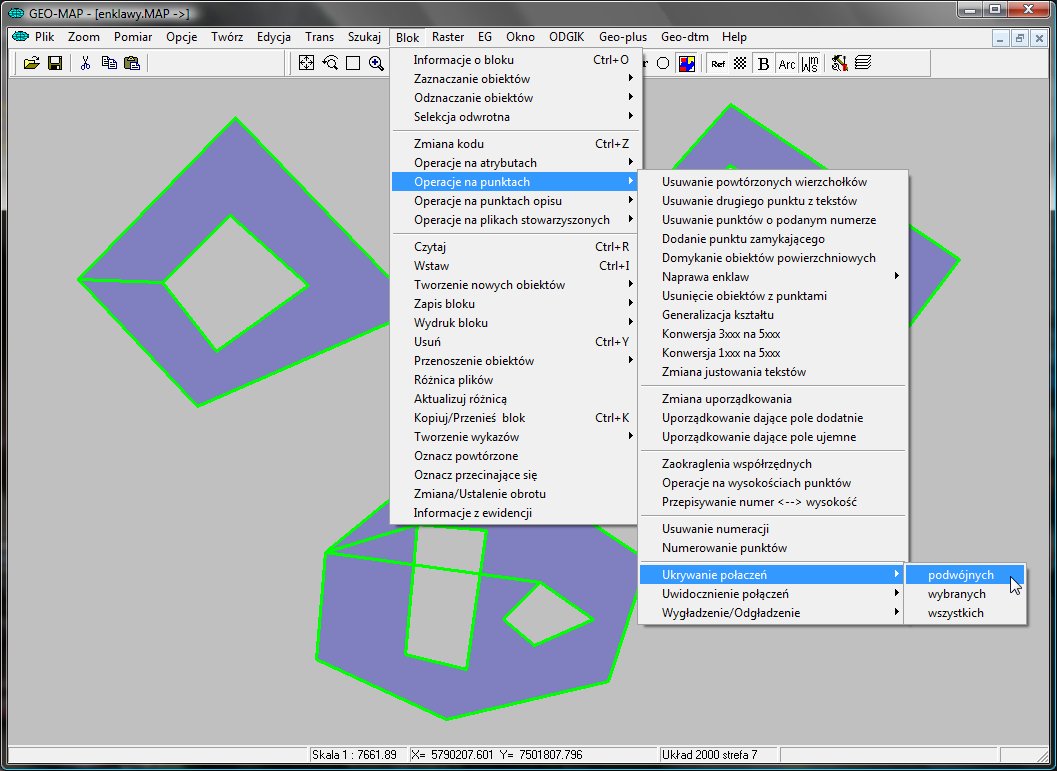Open the ODGIK menu
Image resolution: width=1057 pixels, height=771 pixels.
[566, 37]
